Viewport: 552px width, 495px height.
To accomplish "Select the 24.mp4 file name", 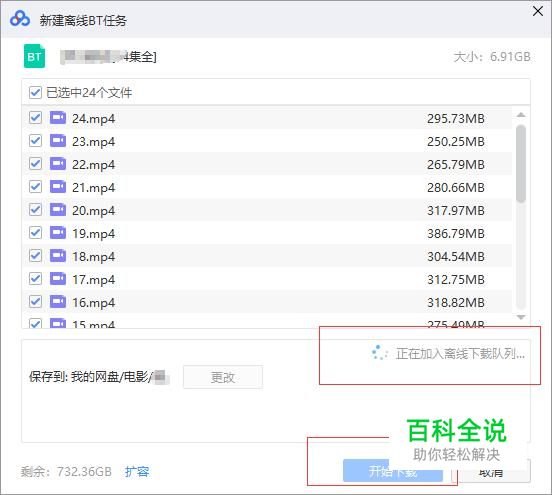I will (x=94, y=119).
